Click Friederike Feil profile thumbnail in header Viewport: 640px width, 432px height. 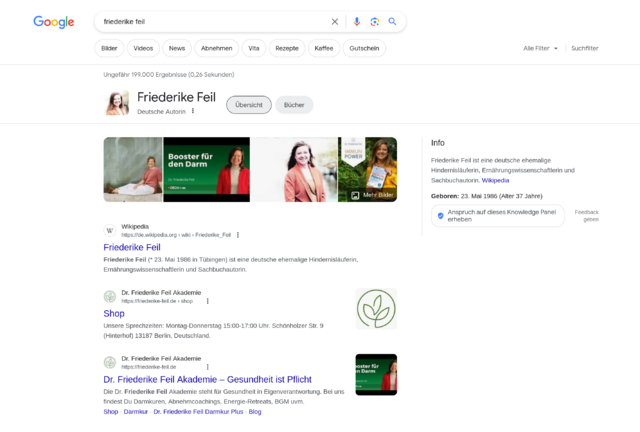pyautogui.click(x=117, y=103)
